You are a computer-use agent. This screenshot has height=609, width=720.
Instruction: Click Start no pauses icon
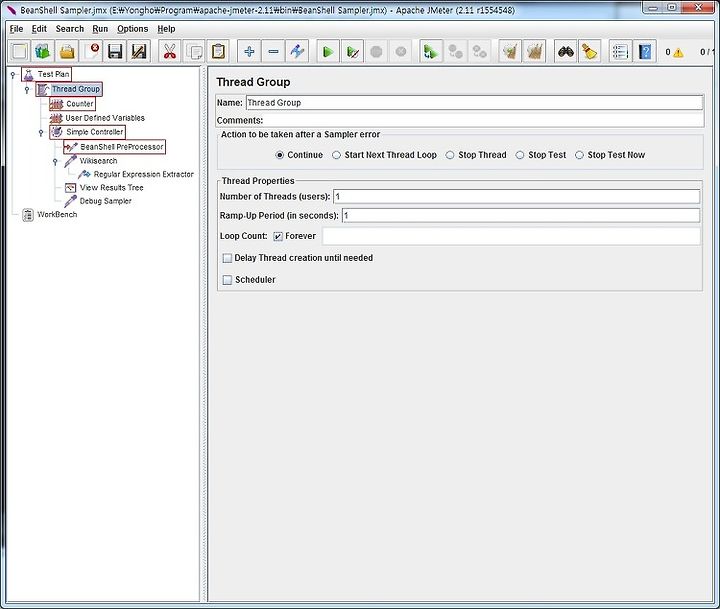[352, 51]
